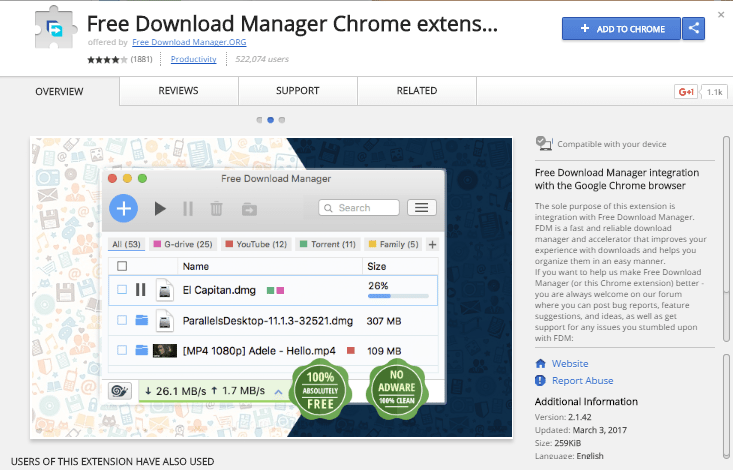Click the 1.1k Google+ count bubble
This screenshot has height=470, width=733.
714,92
